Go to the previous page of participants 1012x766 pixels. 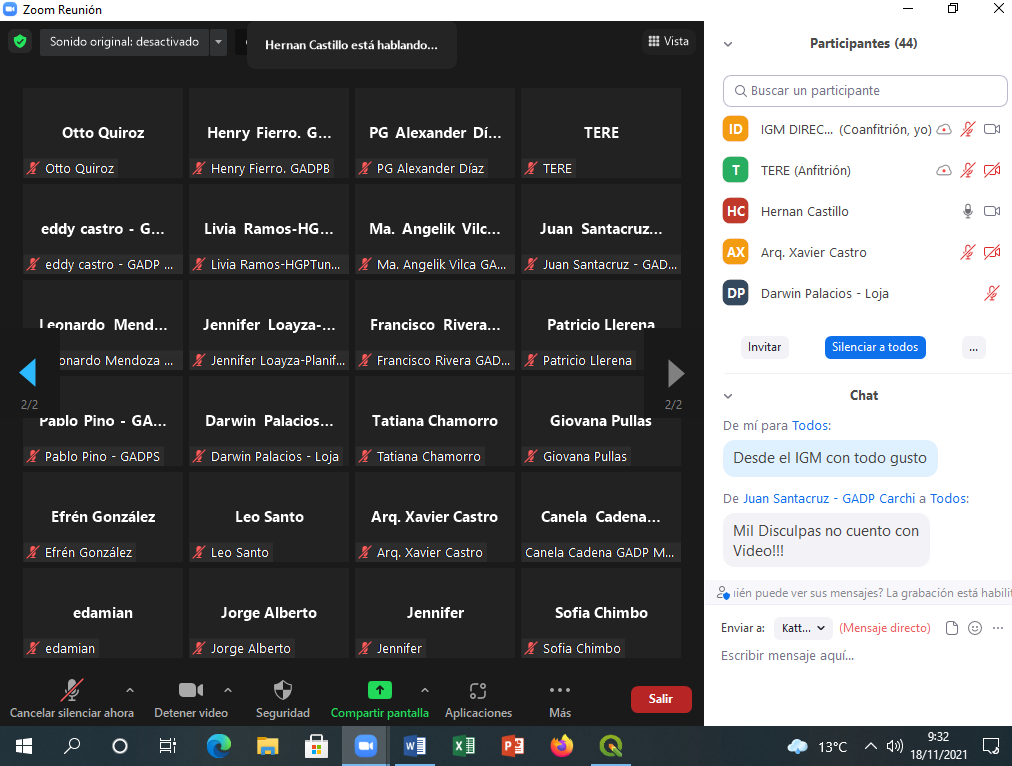tap(28, 373)
